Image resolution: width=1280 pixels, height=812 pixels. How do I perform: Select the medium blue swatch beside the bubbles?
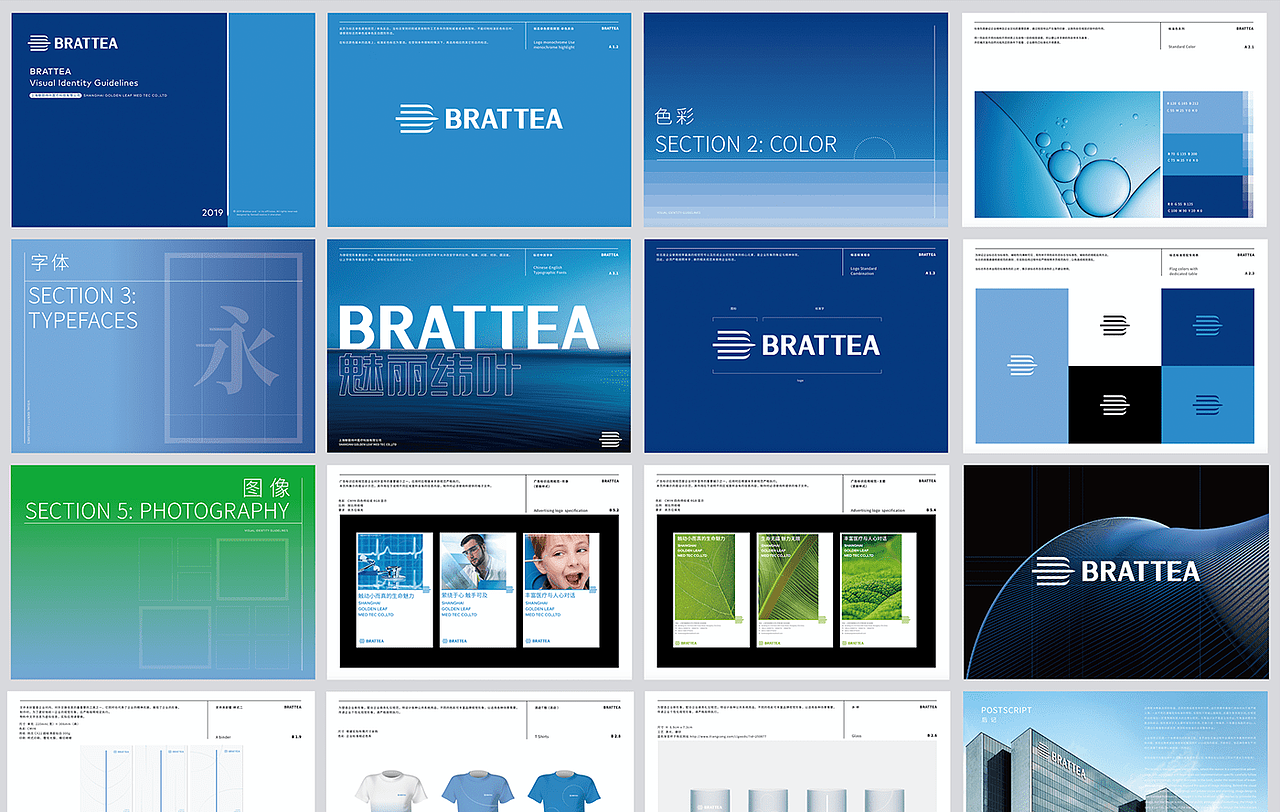click(1202, 155)
